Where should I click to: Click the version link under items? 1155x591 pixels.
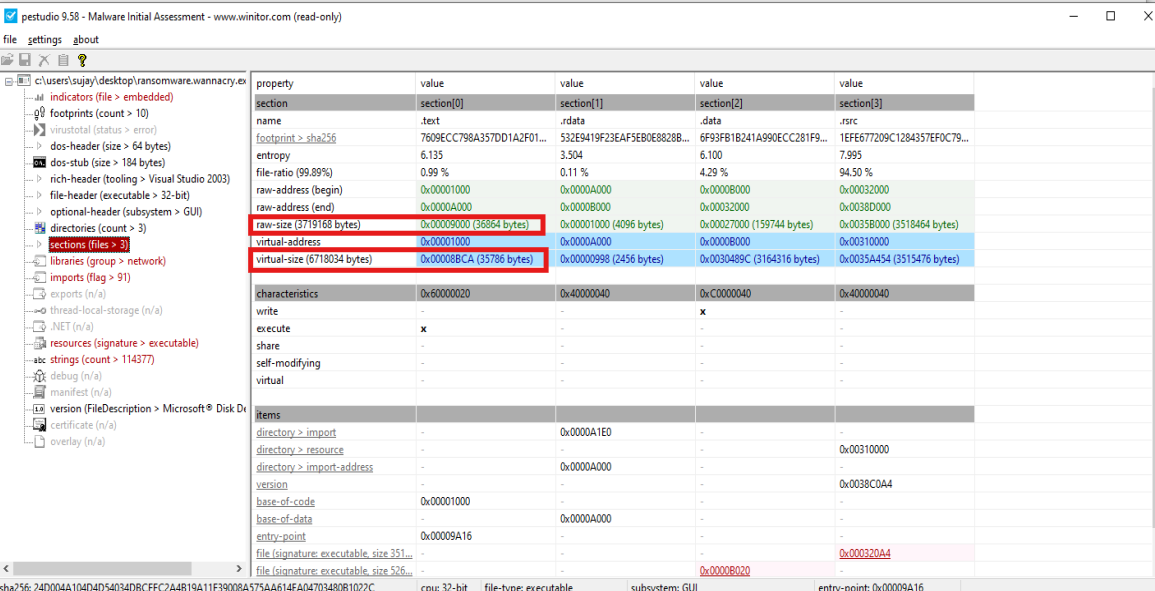[x=272, y=484]
